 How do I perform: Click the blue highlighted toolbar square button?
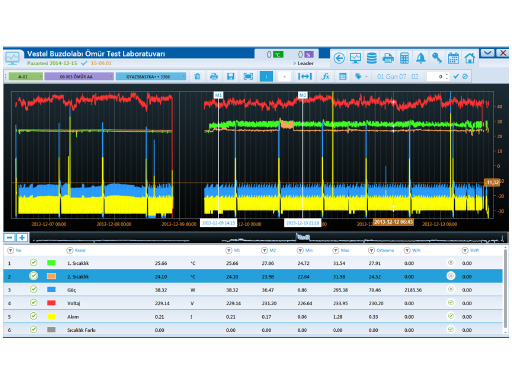[266, 76]
